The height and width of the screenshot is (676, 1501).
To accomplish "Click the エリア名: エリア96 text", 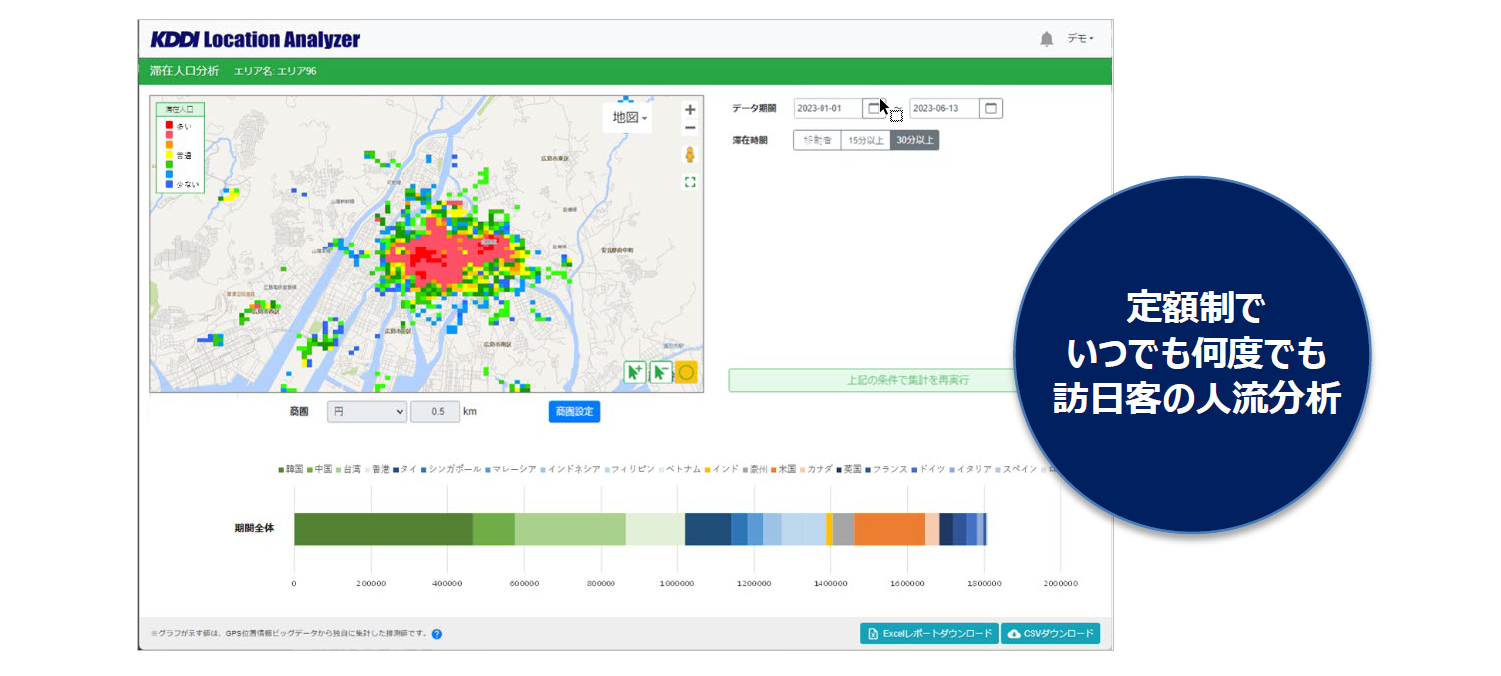I will pos(275,71).
